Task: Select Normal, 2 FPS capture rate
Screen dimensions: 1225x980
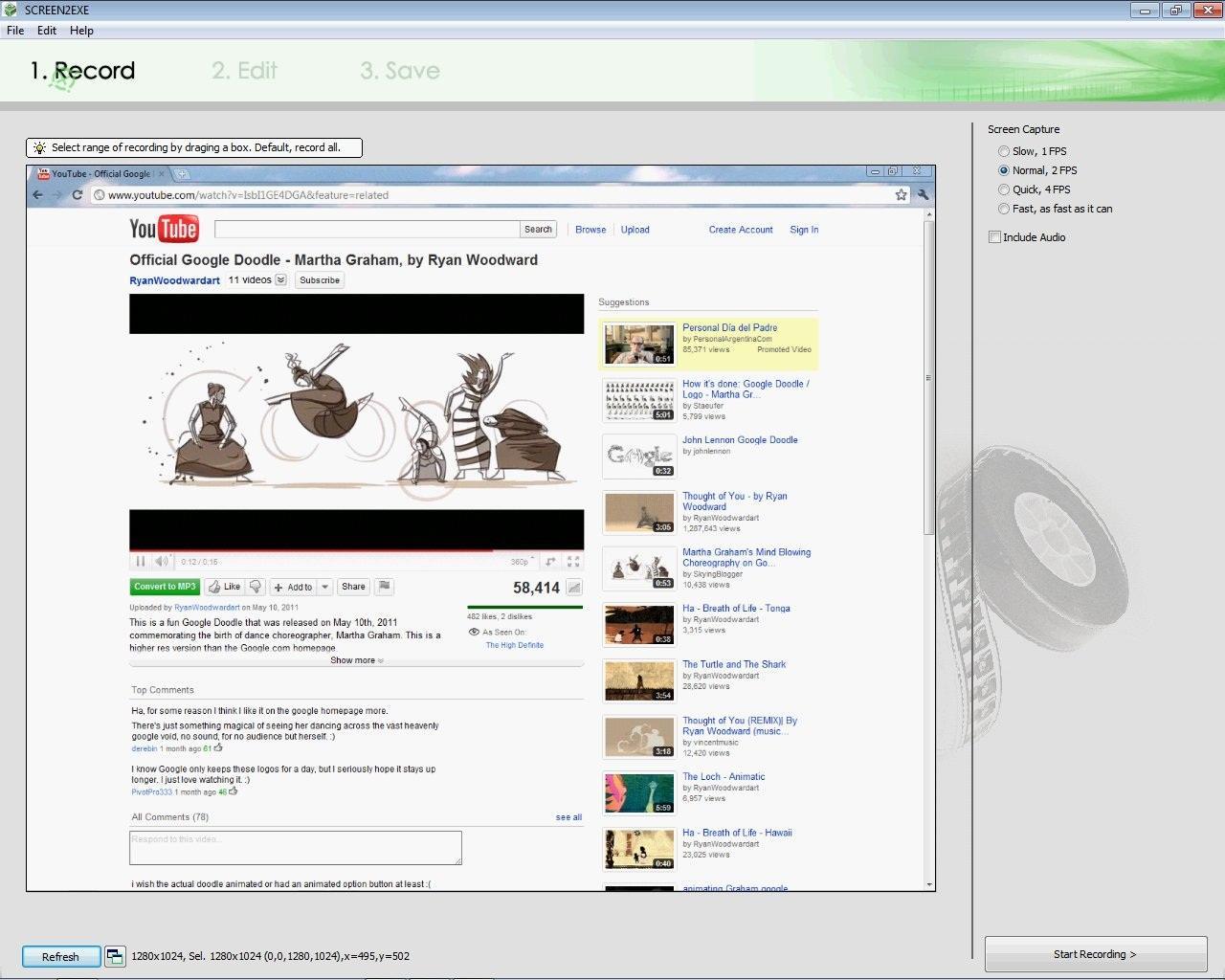Action: click(x=1037, y=170)
